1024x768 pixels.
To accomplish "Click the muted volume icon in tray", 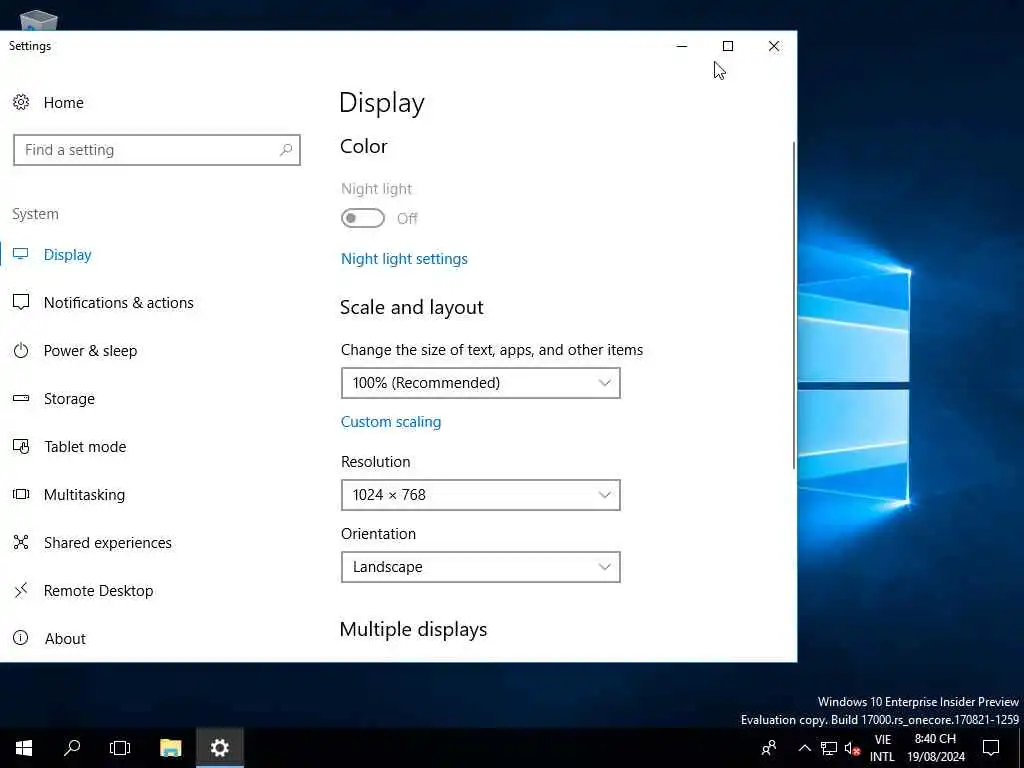I will click(852, 748).
